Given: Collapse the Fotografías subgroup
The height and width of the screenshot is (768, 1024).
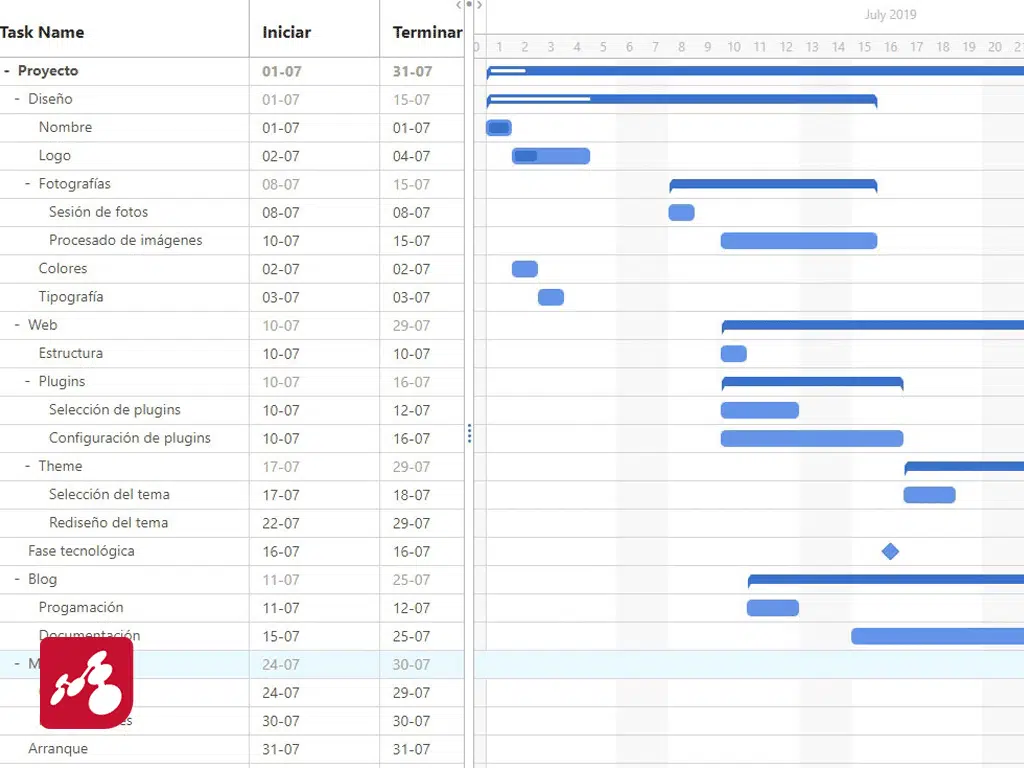Looking at the screenshot, I should pos(28,184).
